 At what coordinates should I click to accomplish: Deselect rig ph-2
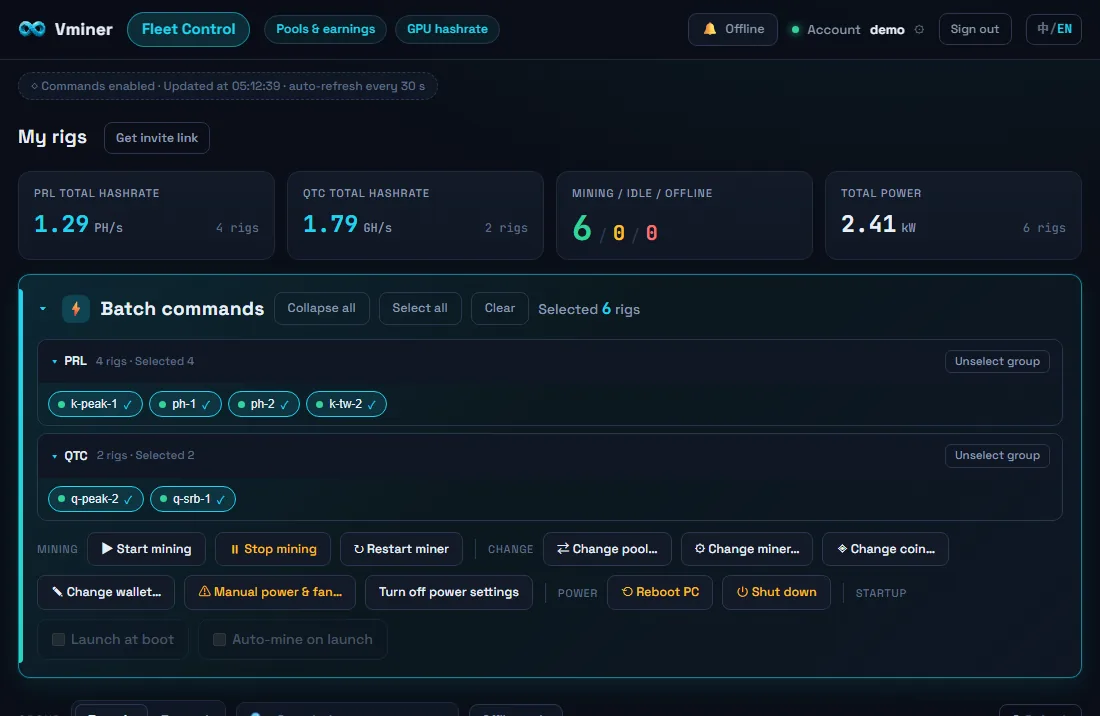264,404
